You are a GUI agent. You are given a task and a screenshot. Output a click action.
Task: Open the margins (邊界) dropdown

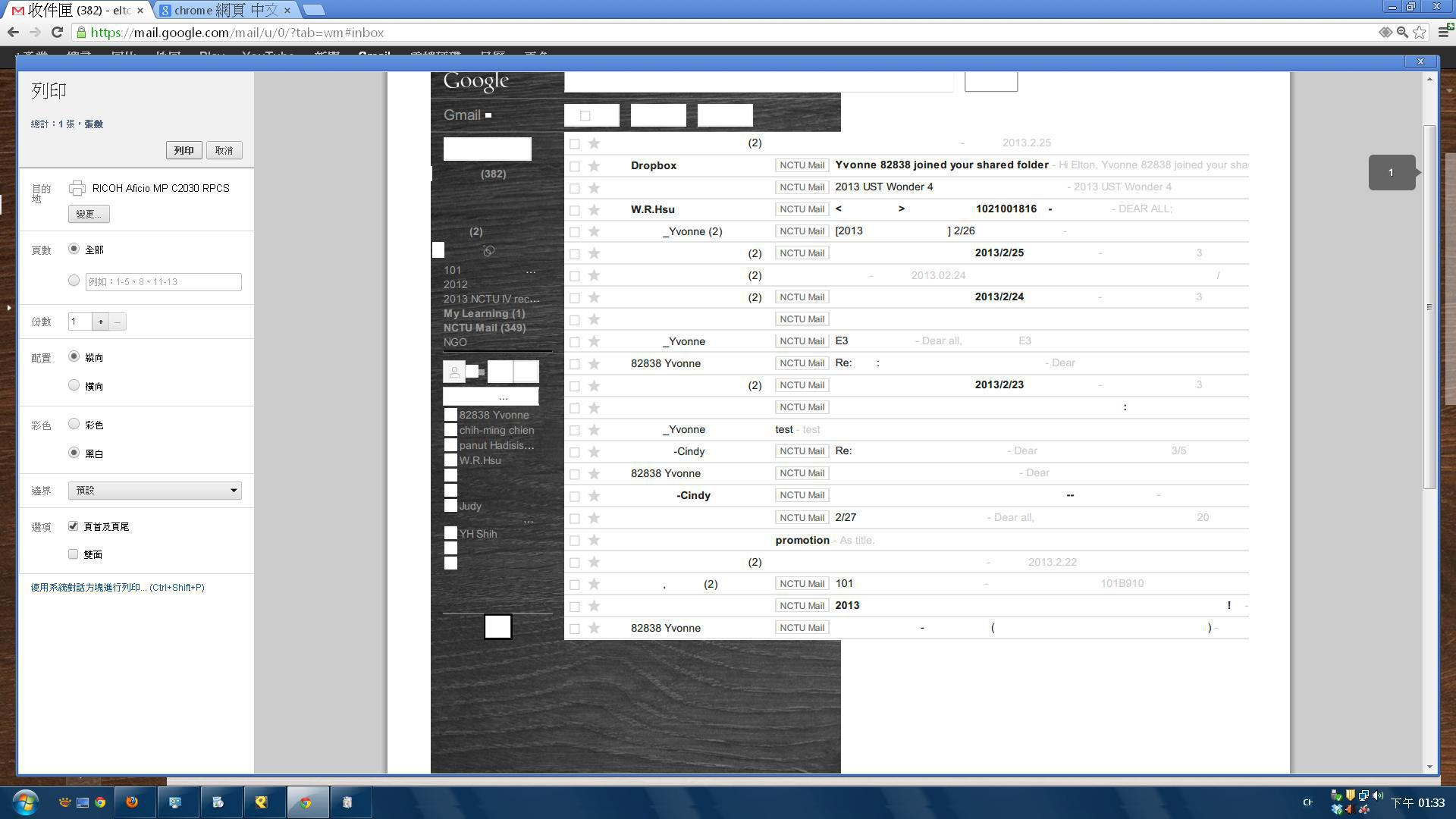(x=155, y=490)
